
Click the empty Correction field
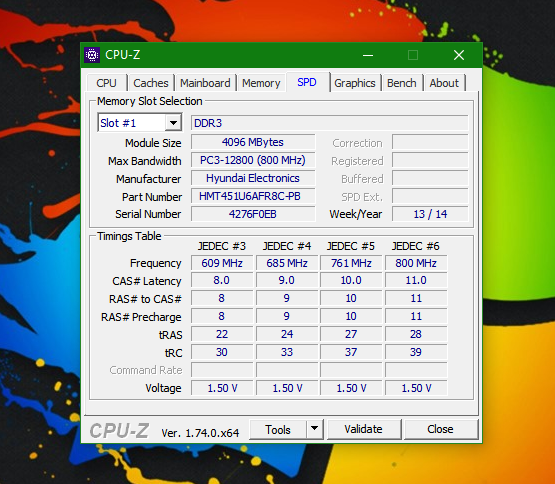pyautogui.click(x=430, y=142)
